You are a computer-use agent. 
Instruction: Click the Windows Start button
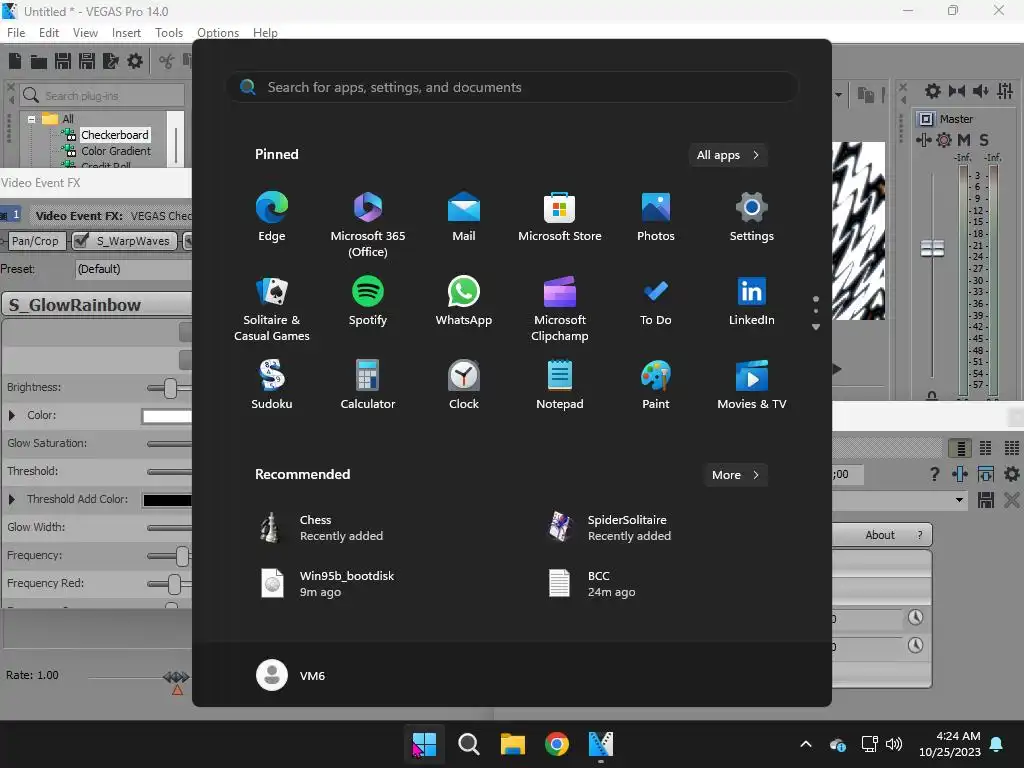[424, 744]
